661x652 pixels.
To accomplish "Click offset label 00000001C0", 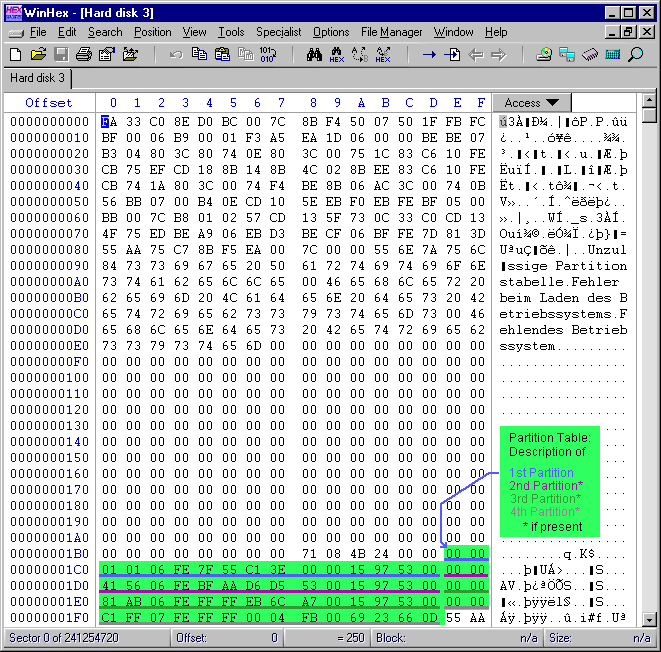I will point(50,570).
